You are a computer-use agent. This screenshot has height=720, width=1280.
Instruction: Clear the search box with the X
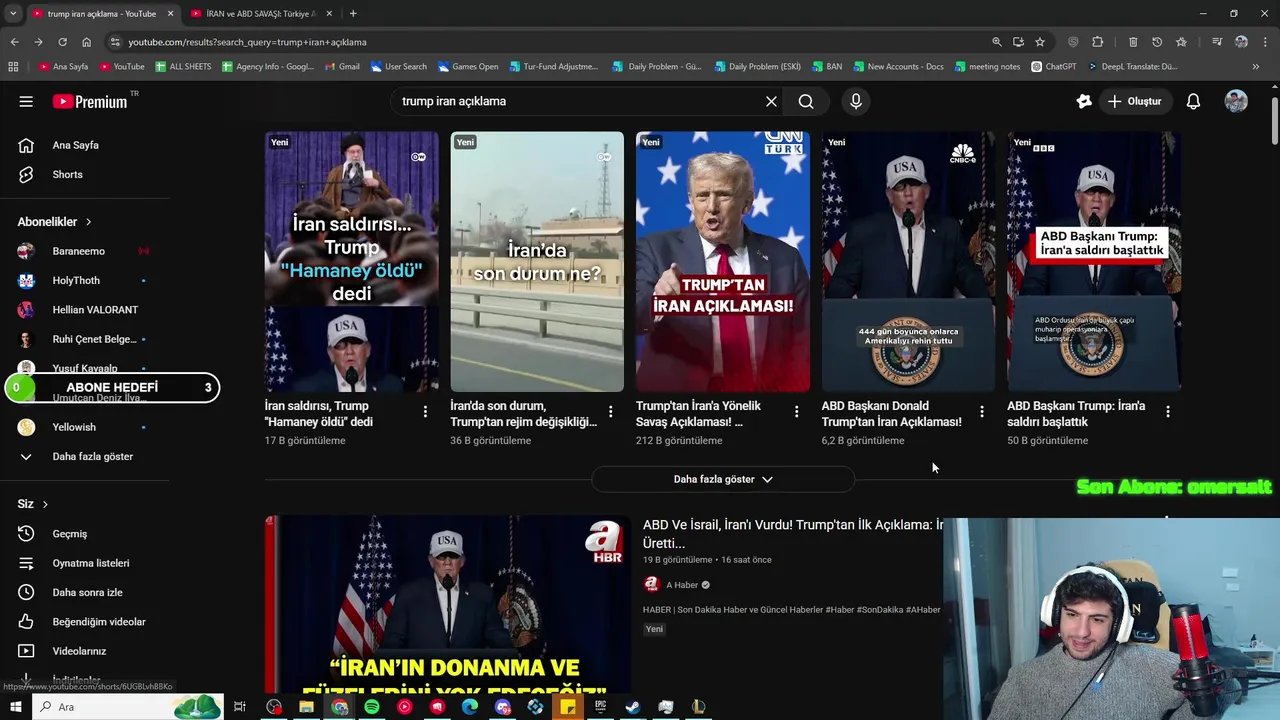click(x=771, y=101)
